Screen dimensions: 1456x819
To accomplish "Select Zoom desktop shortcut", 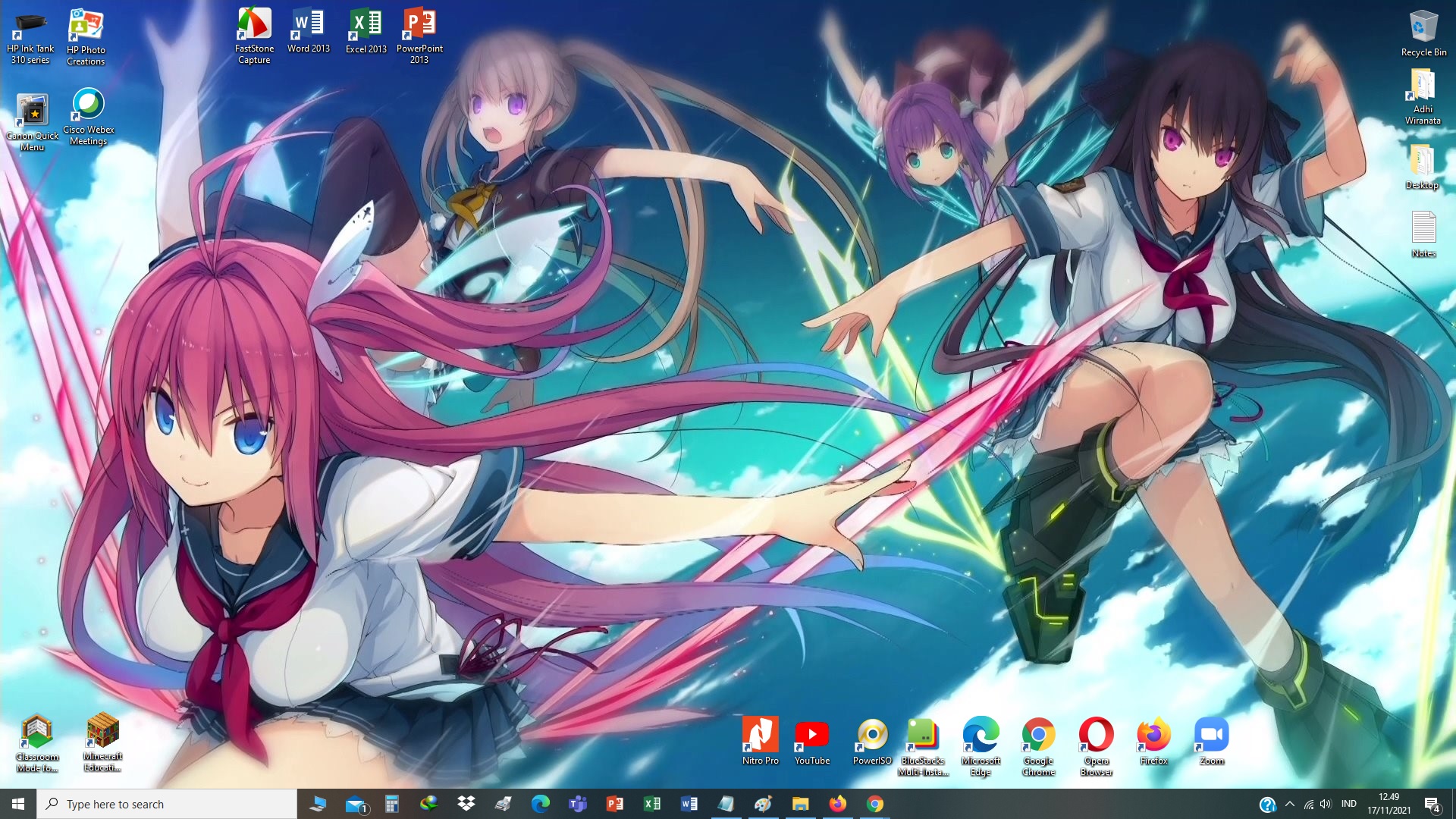I will click(1211, 741).
